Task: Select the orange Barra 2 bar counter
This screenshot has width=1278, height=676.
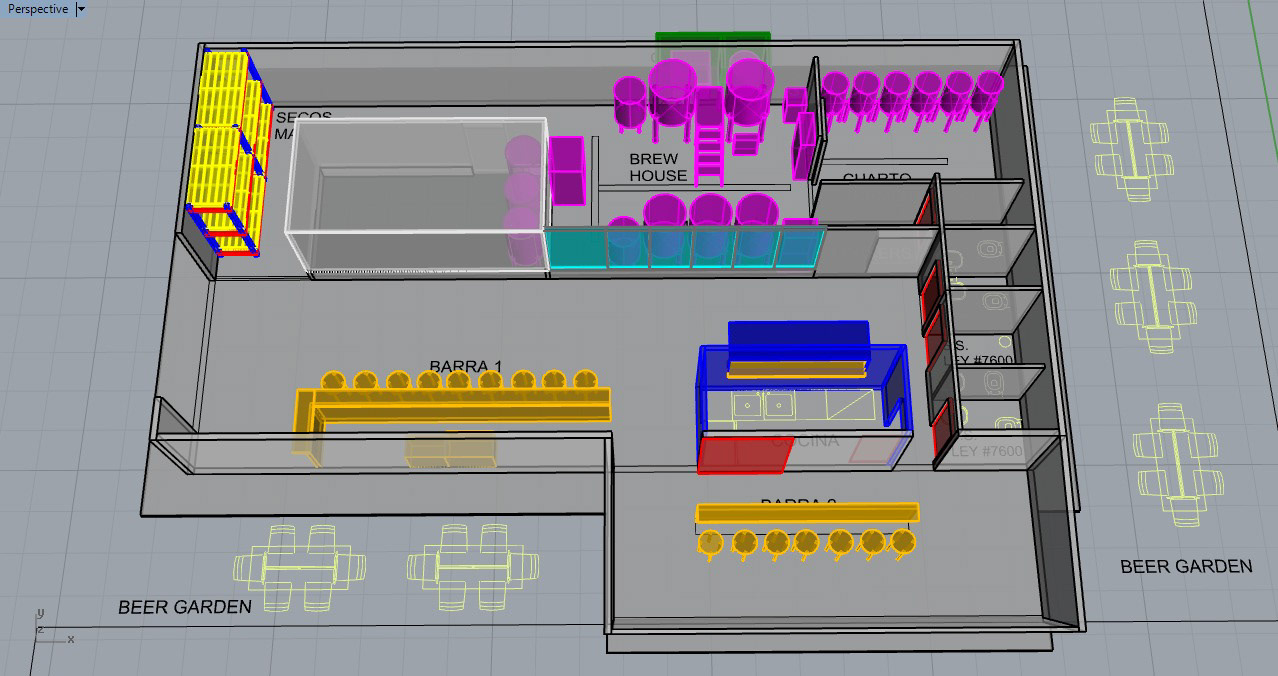Action: (807, 513)
